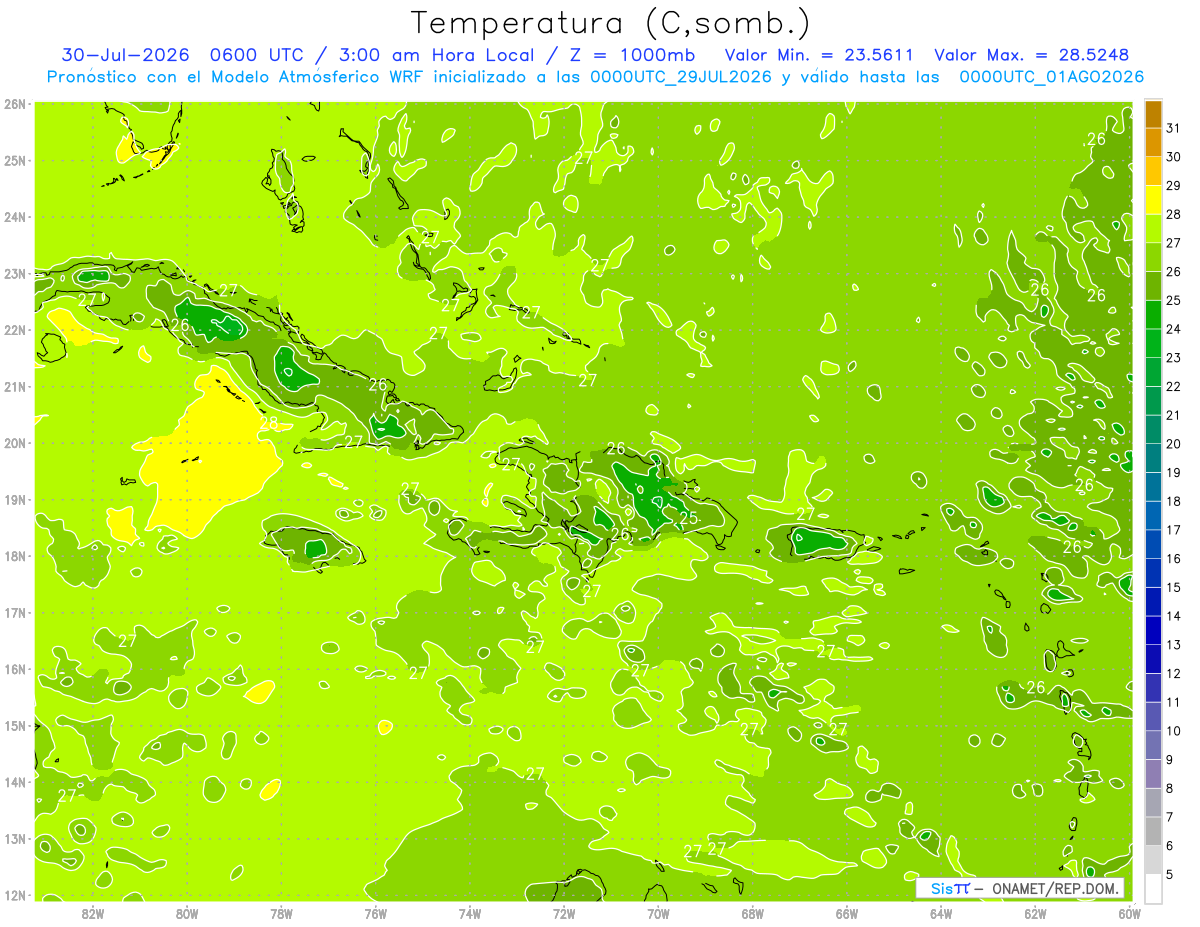Click the "28" contour label near Cuba

[x=268, y=423]
